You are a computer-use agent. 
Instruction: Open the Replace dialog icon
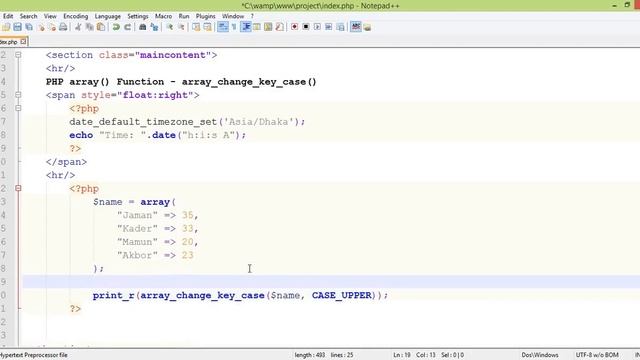click(154, 27)
